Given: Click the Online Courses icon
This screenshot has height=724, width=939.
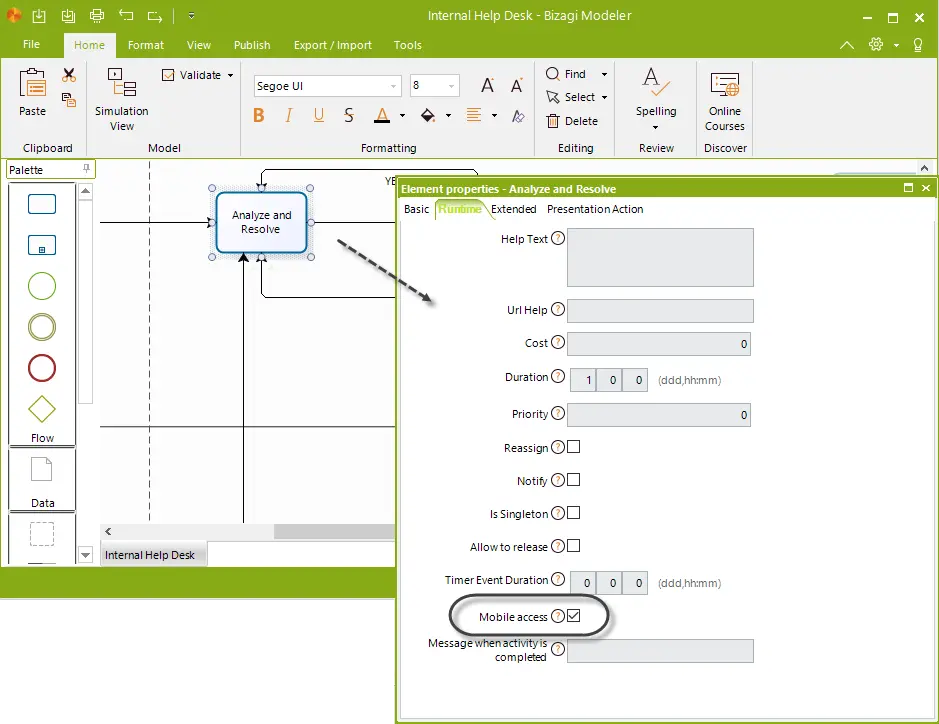Looking at the screenshot, I should [725, 101].
